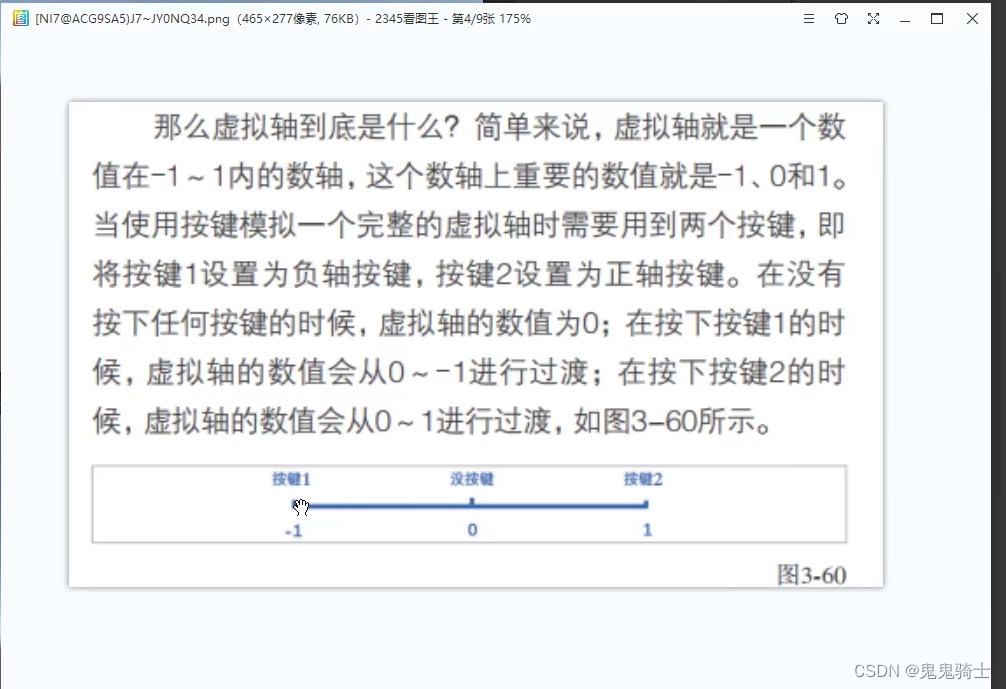The image size is (1006, 689).
Task: Minimize the image viewer window
Action: pos(905,20)
